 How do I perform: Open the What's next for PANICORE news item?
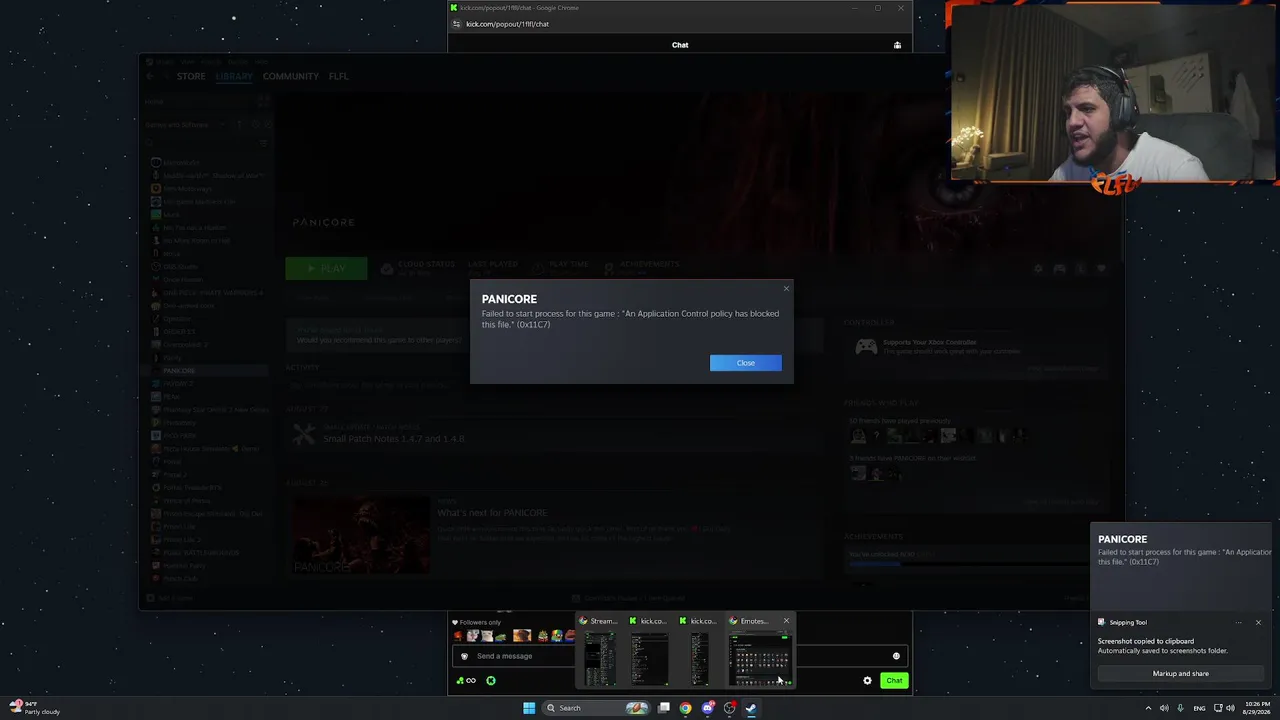492,513
